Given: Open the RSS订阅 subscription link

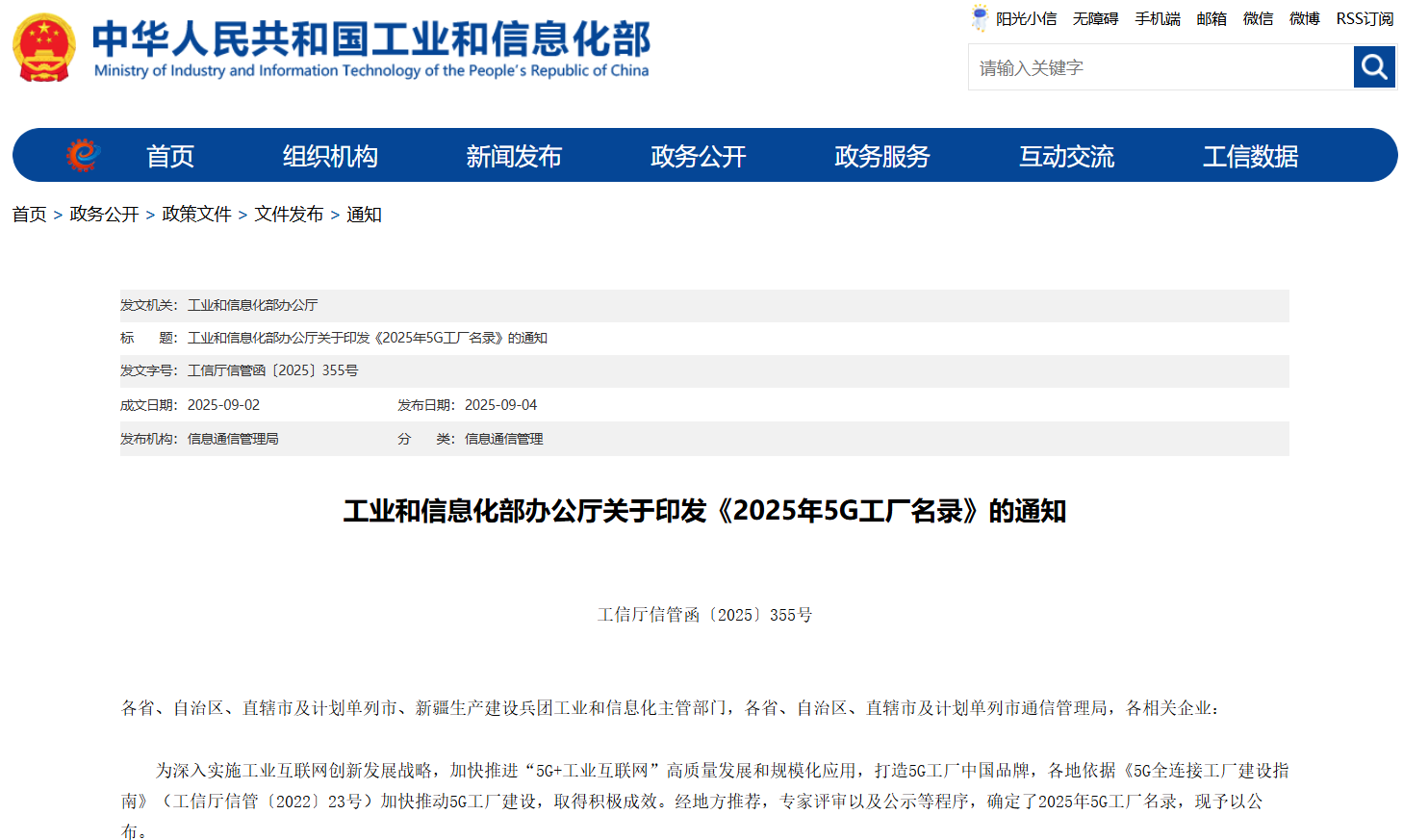Looking at the screenshot, I should coord(1365,17).
